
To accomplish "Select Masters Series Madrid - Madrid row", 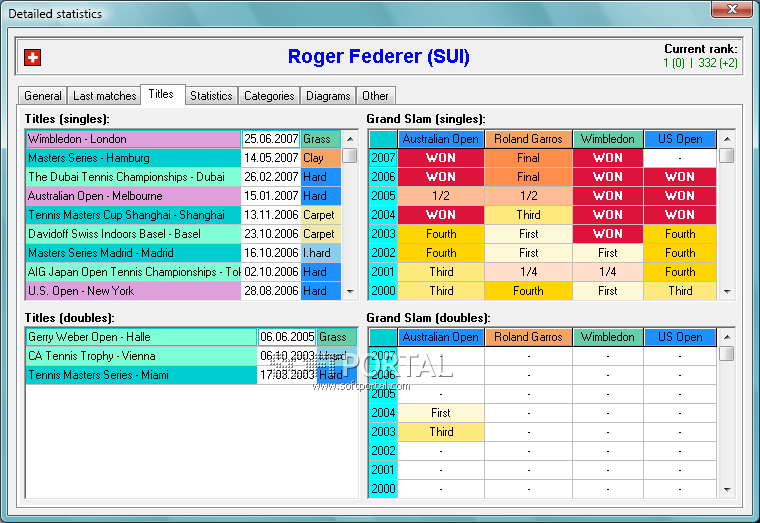I will pyautogui.click(x=183, y=253).
